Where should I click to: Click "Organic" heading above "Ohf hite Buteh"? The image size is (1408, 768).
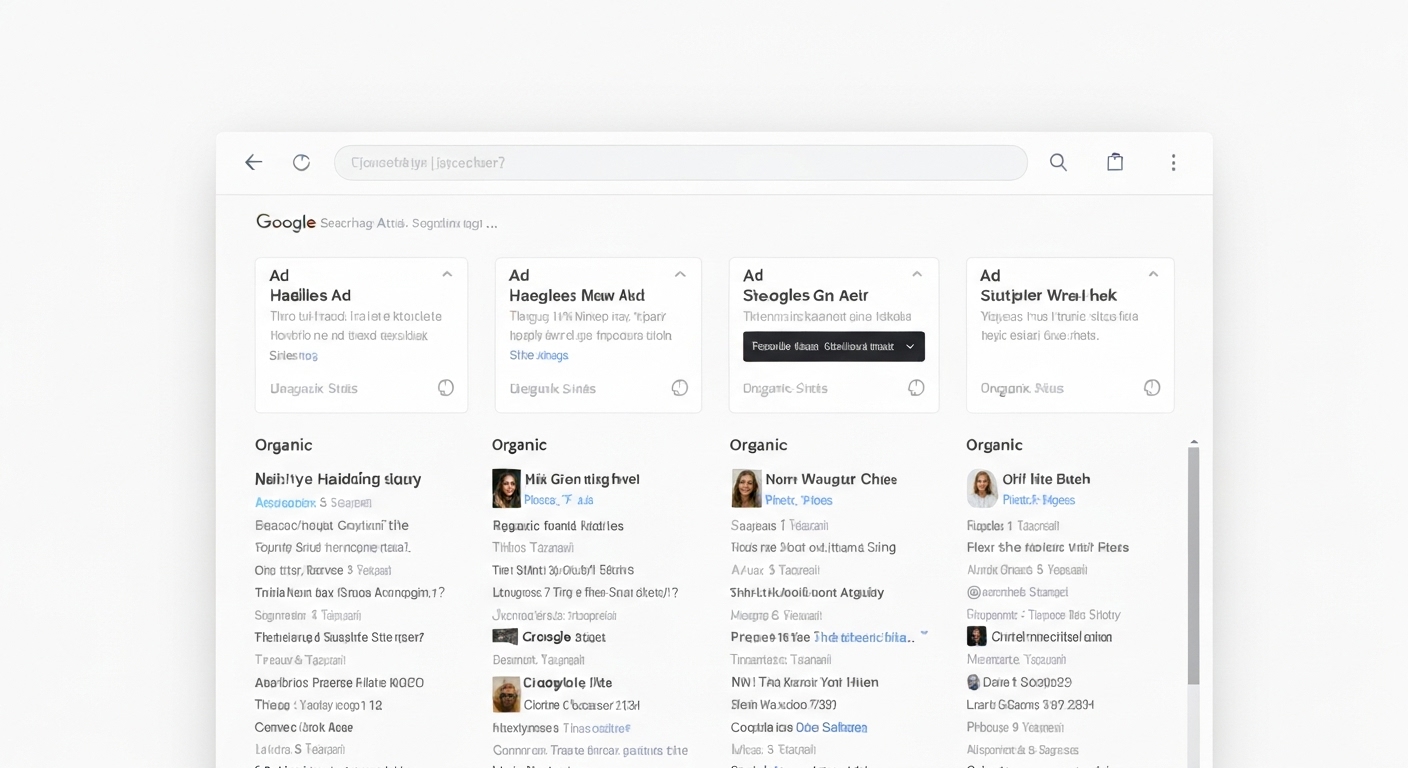coord(994,445)
